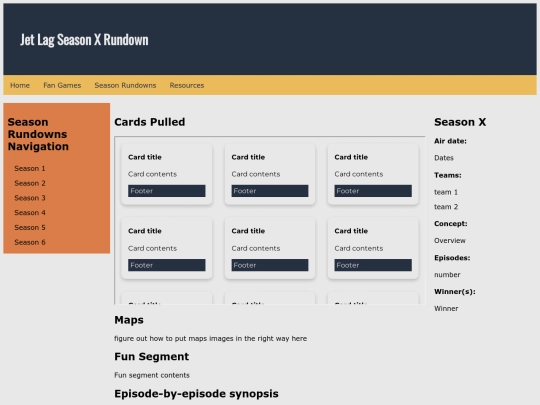540x405 pixels.
Task: Click the Cards Pulled heading
Action: point(149,122)
